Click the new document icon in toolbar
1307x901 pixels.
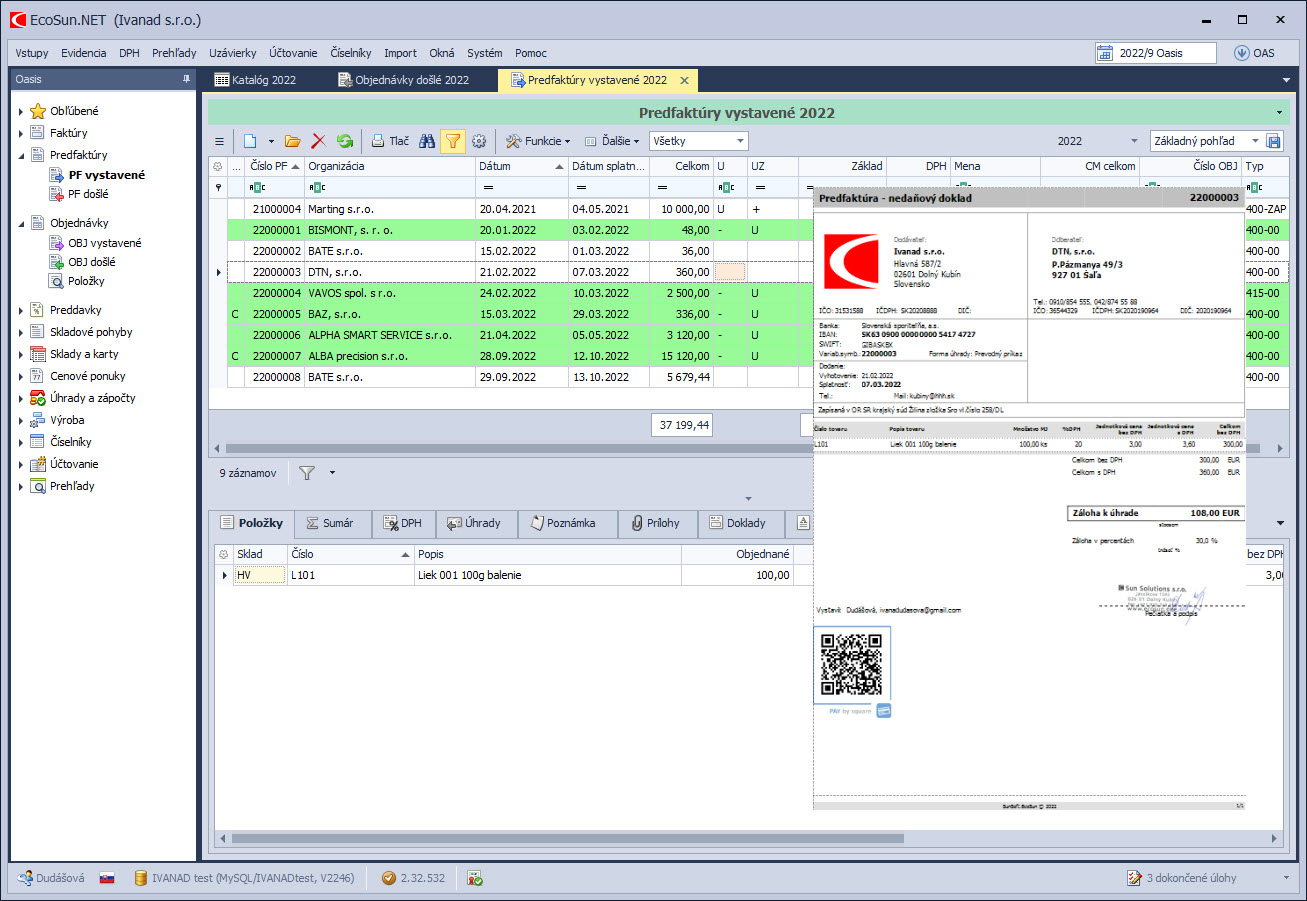pos(251,142)
